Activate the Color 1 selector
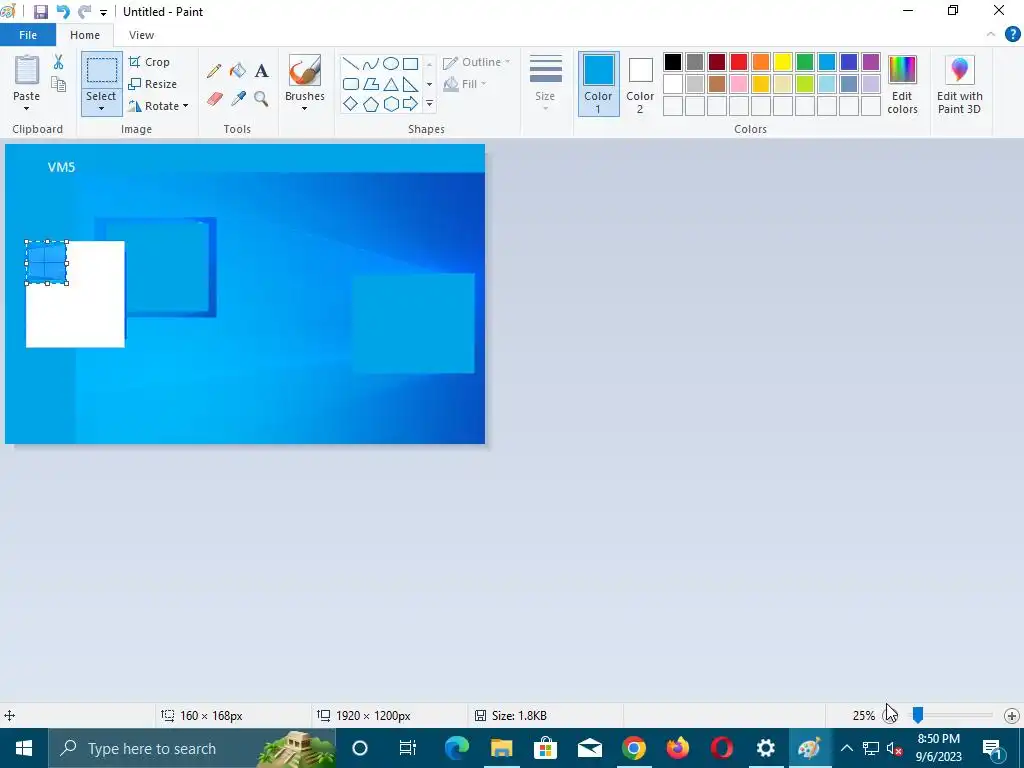The height and width of the screenshot is (768, 1024). (598, 84)
